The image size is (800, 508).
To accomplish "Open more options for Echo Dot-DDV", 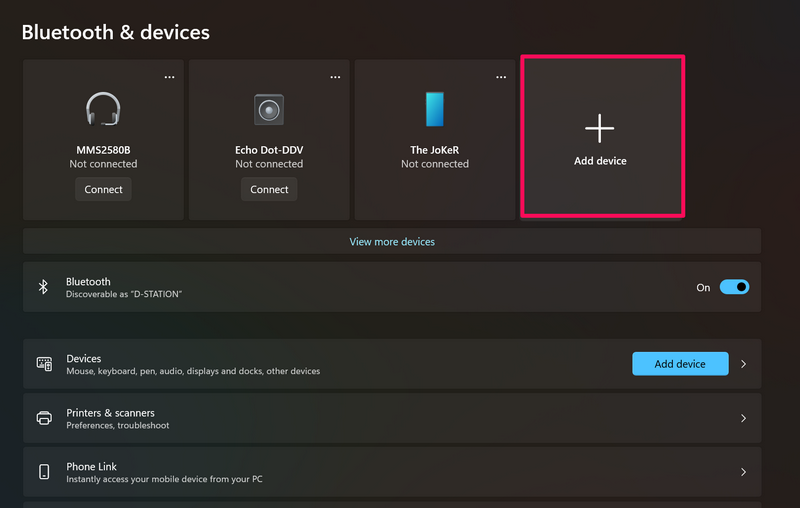I will [335, 76].
